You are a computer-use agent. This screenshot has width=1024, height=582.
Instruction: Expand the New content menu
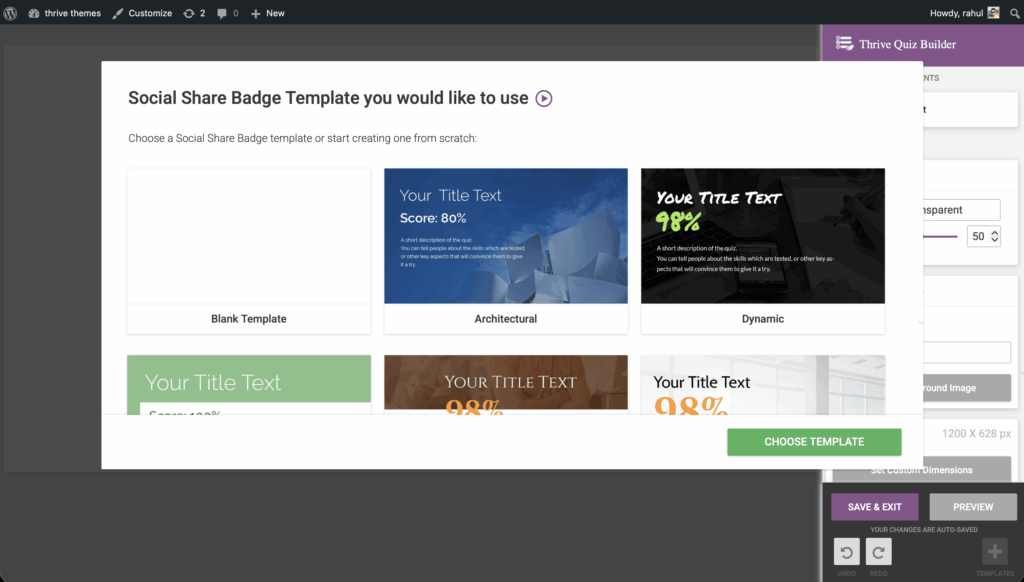267,13
